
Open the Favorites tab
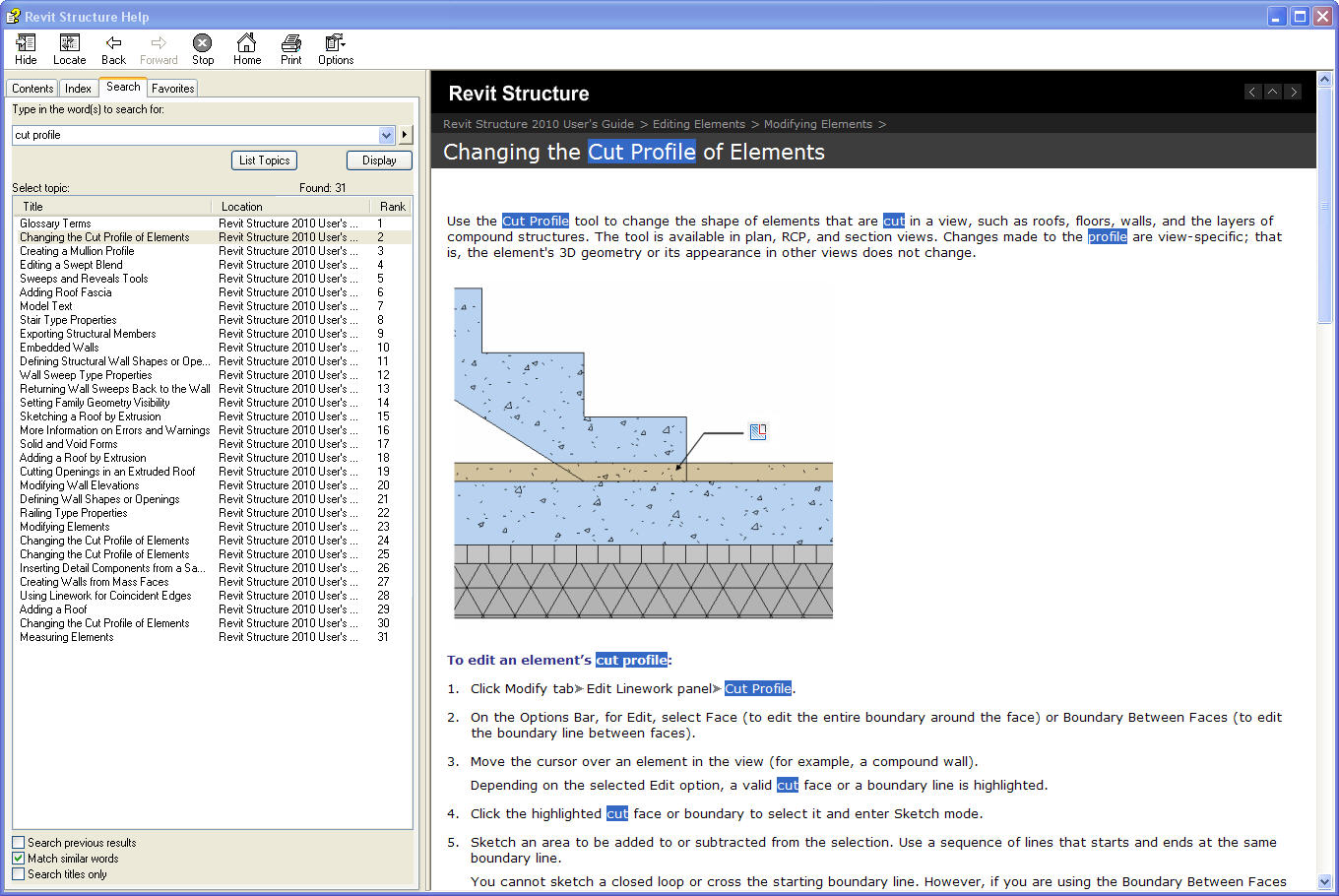tap(173, 89)
